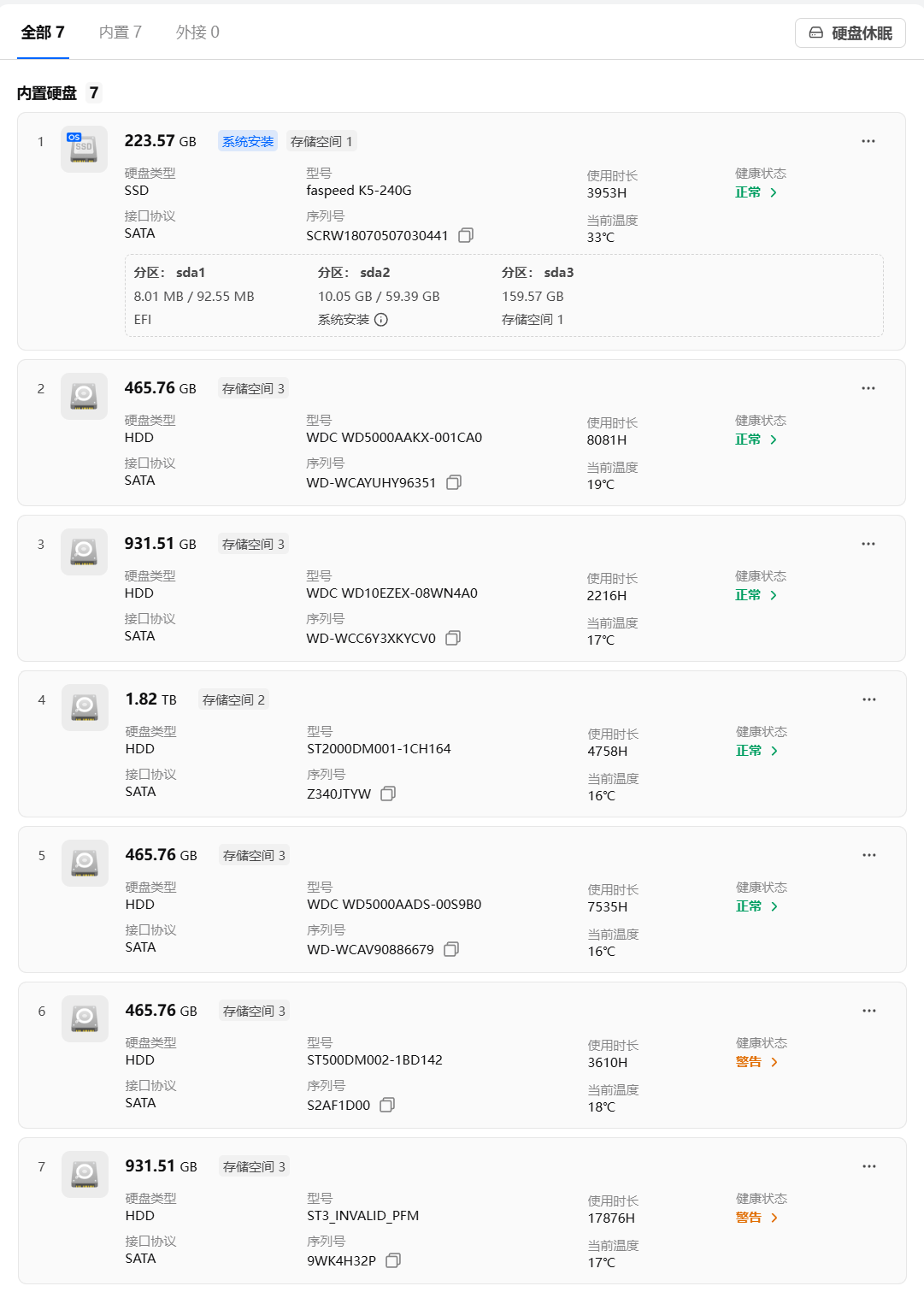The height and width of the screenshot is (1292, 924).
Task: Expand health status of disk 1
Action: point(756,192)
